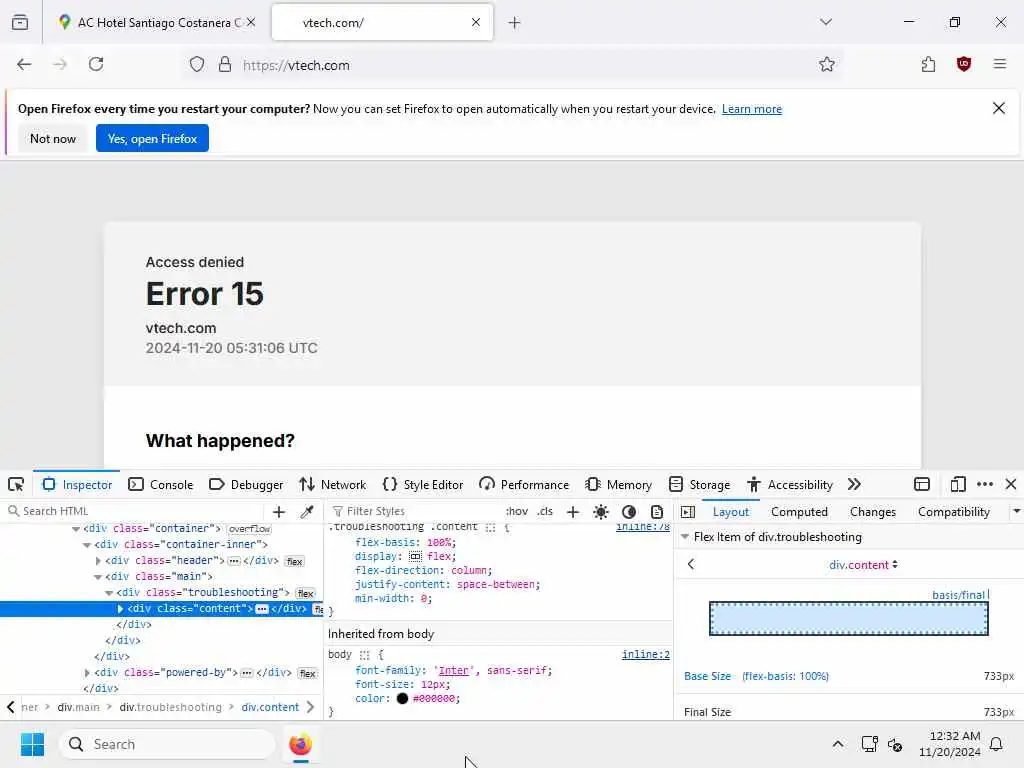The width and height of the screenshot is (1024, 768).
Task: Collapse the Flex Item of div.troubleshooting section
Action: tap(685, 537)
